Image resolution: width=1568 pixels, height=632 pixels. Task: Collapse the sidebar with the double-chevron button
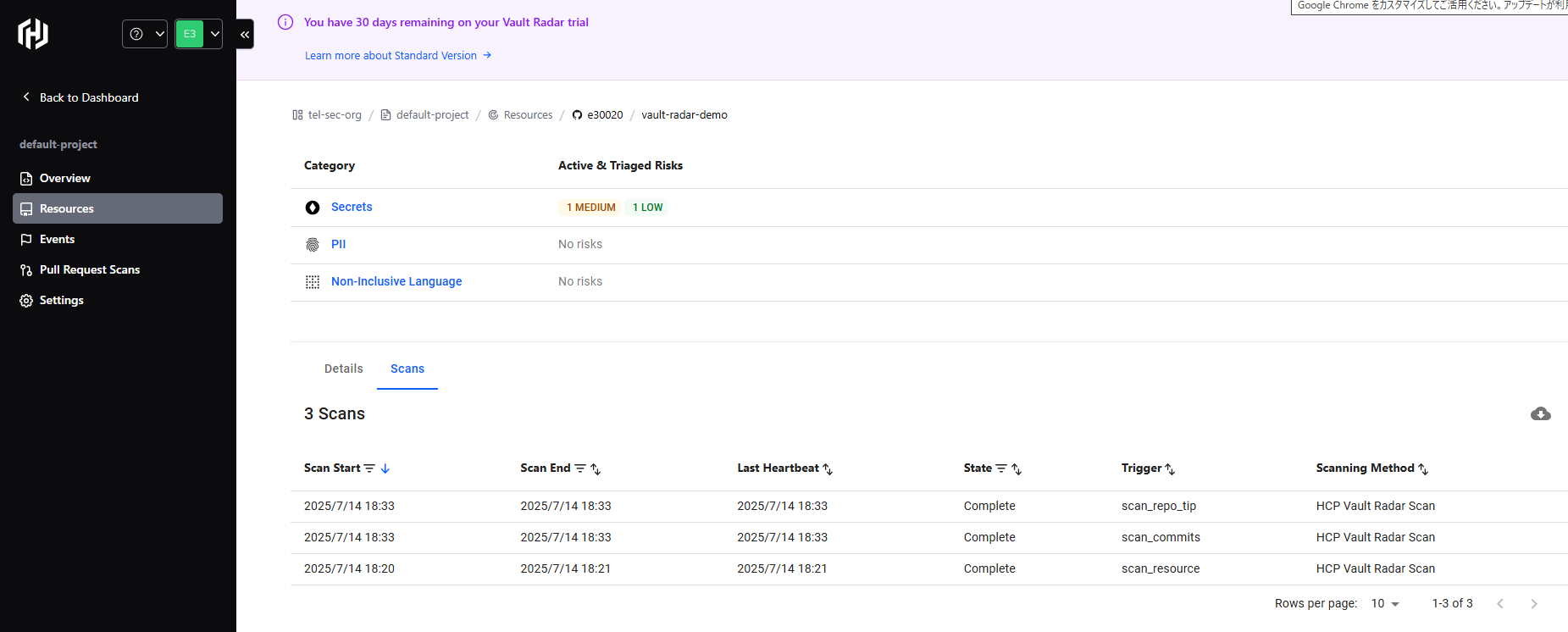(x=245, y=34)
